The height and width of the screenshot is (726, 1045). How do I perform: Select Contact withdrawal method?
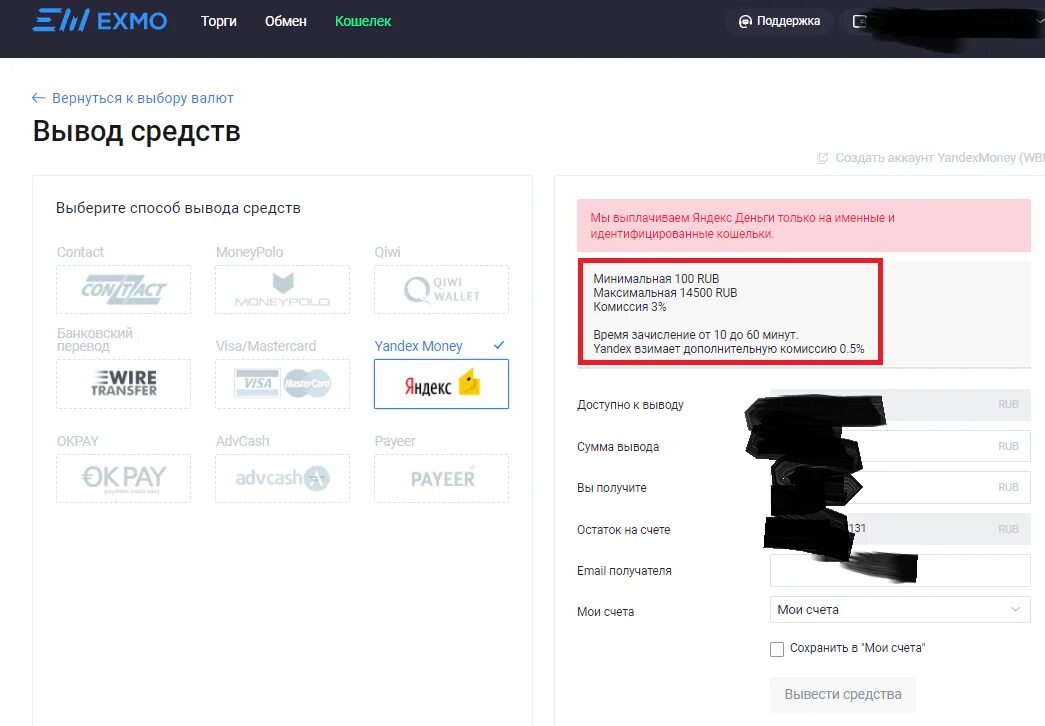pyautogui.click(x=123, y=289)
